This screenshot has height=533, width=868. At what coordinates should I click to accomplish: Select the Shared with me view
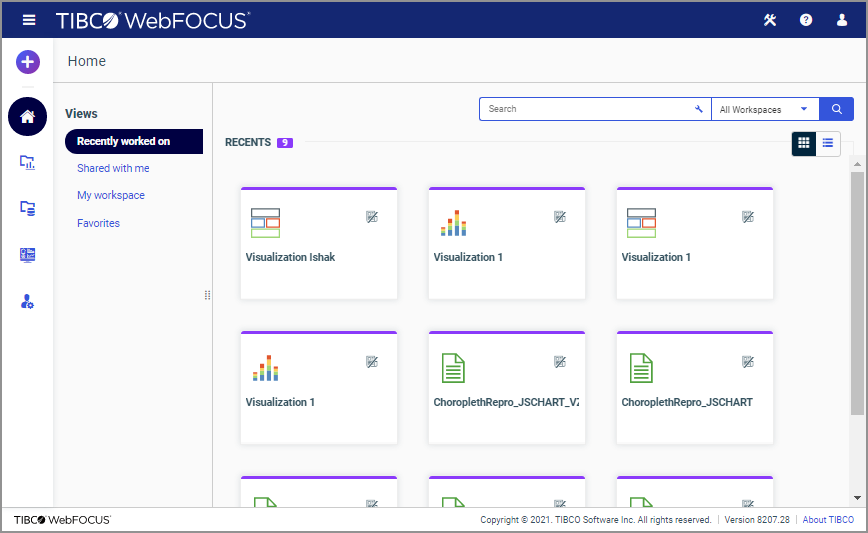(x=113, y=168)
